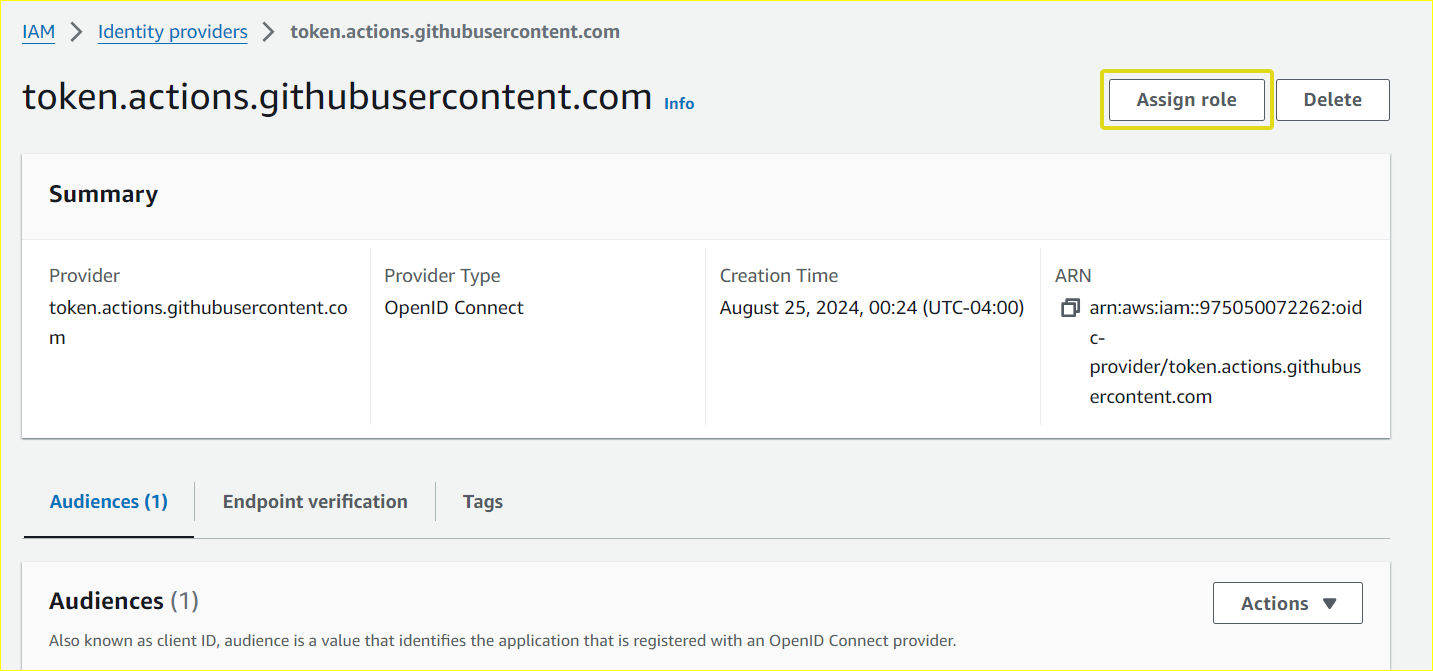
Task: Open the Actions menu in Audiences panel
Action: pyautogui.click(x=1287, y=603)
